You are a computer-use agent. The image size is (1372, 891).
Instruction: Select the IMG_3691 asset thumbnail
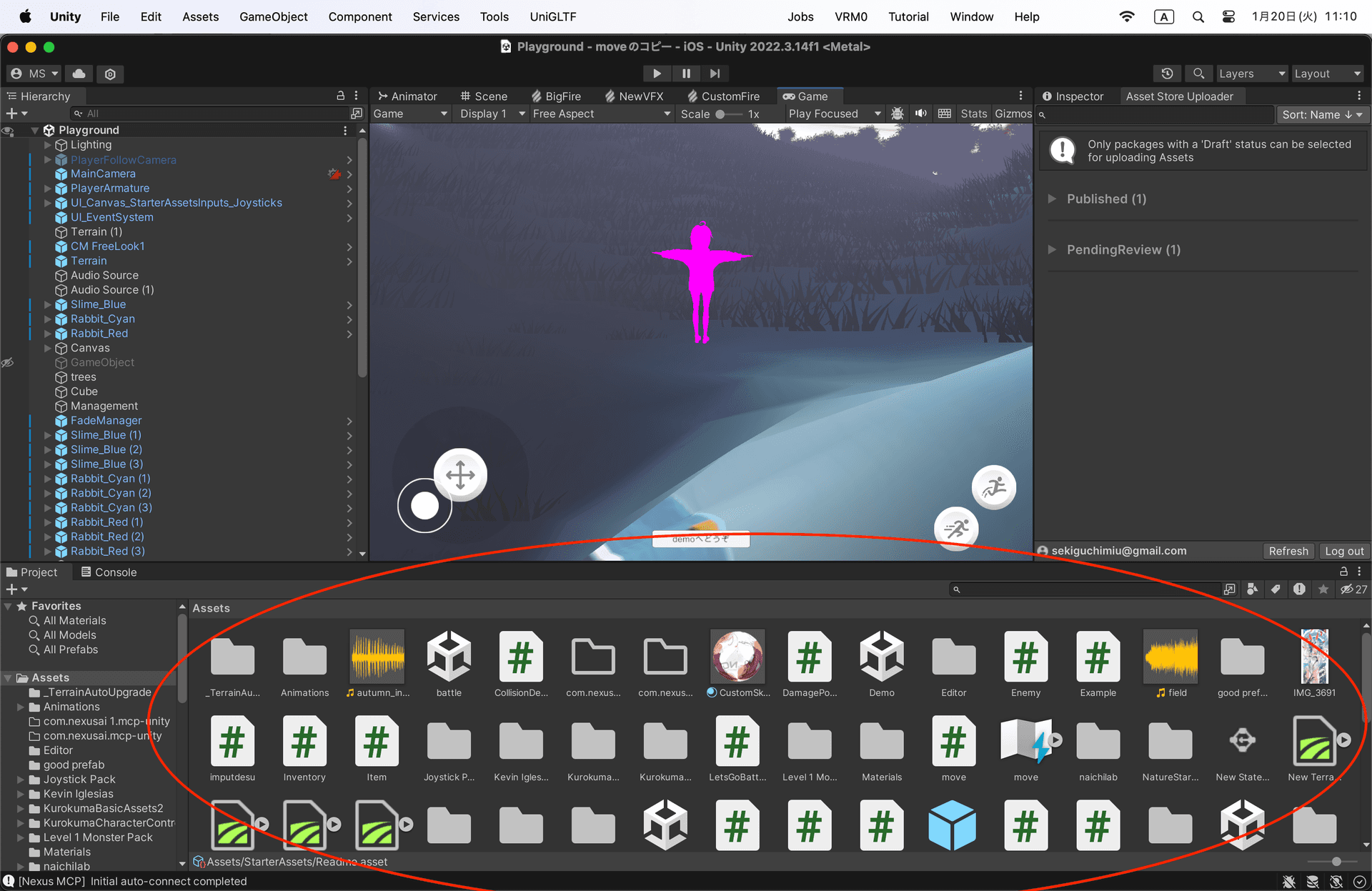pos(1314,656)
